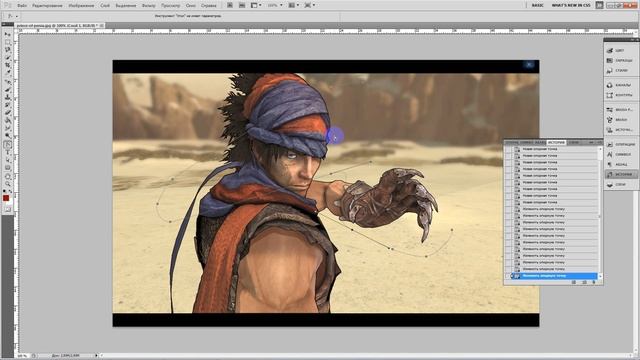The width and height of the screenshot is (640, 360).
Task: Open the Цвет panel
Action: click(x=620, y=50)
